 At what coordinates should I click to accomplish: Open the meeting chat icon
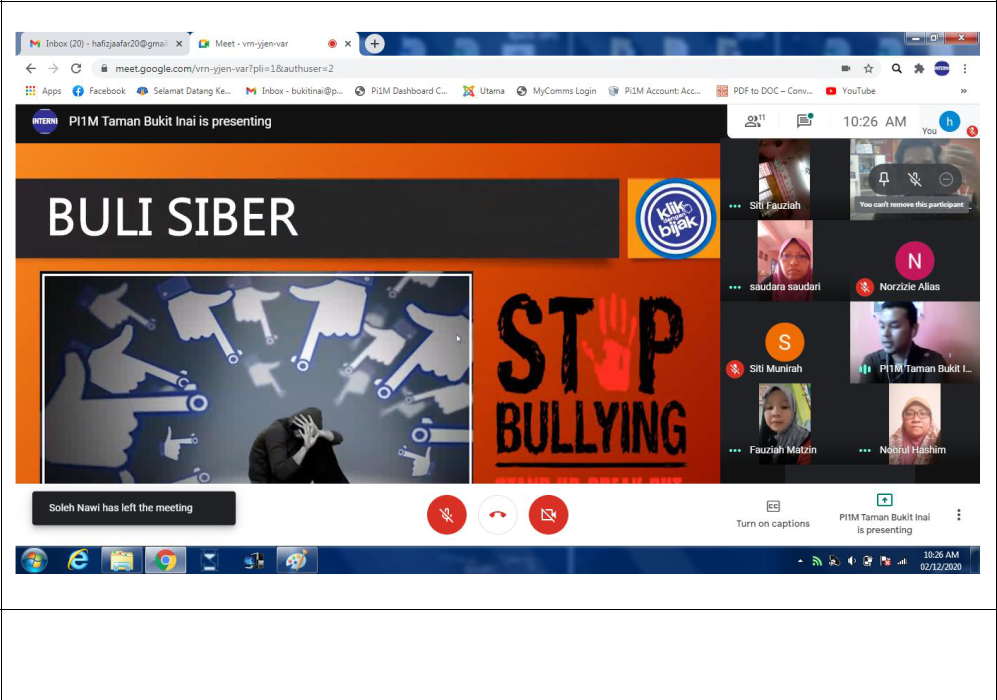(804, 121)
